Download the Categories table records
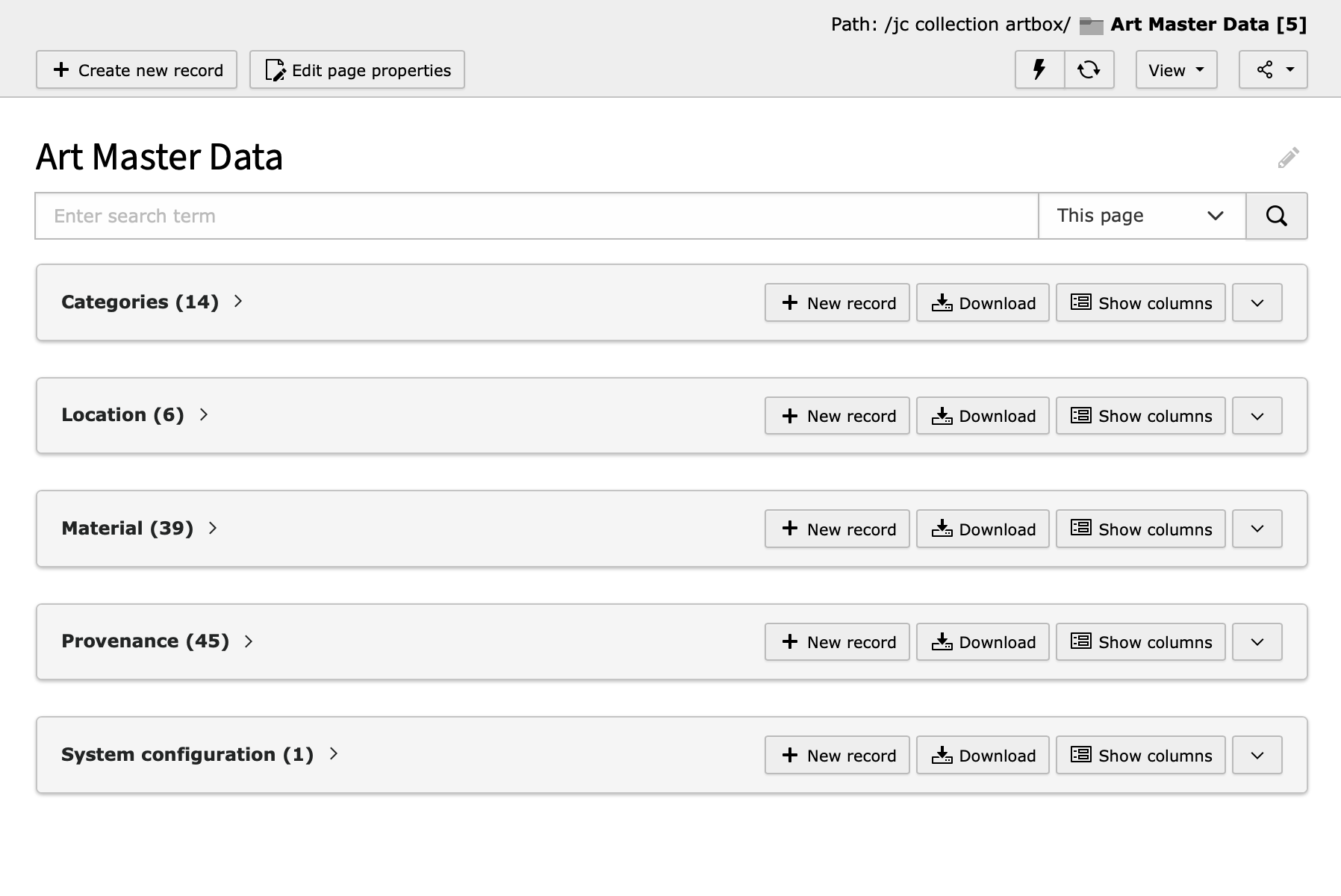Screen dimensions: 1341x896 tap(983, 303)
